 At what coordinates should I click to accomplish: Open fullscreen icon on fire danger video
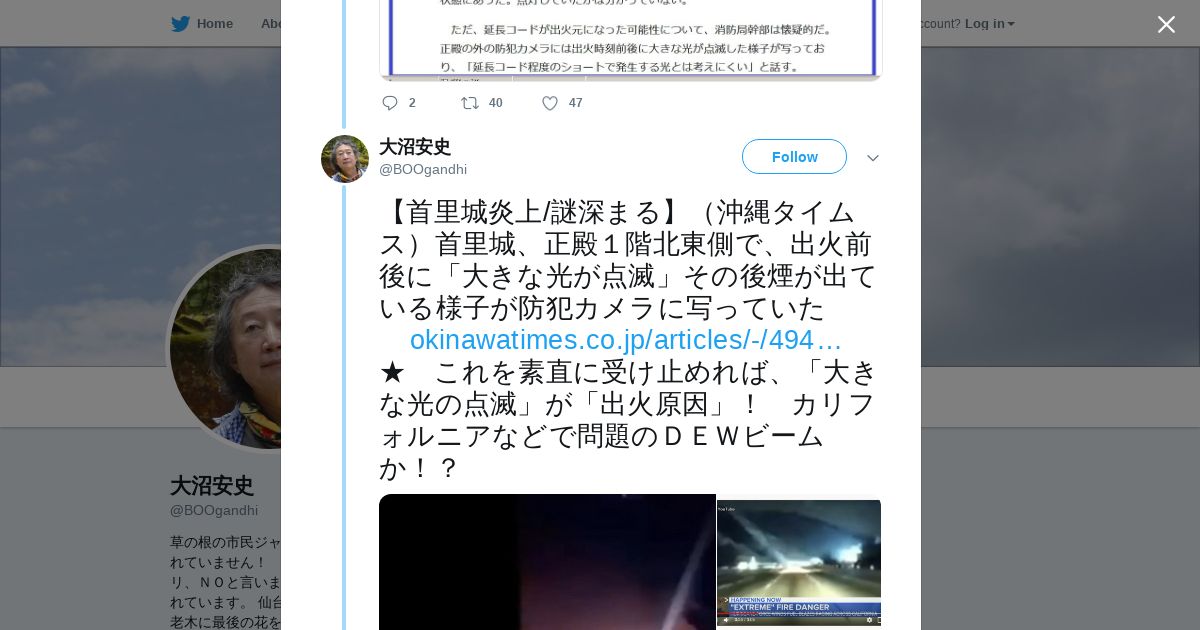pos(877,619)
